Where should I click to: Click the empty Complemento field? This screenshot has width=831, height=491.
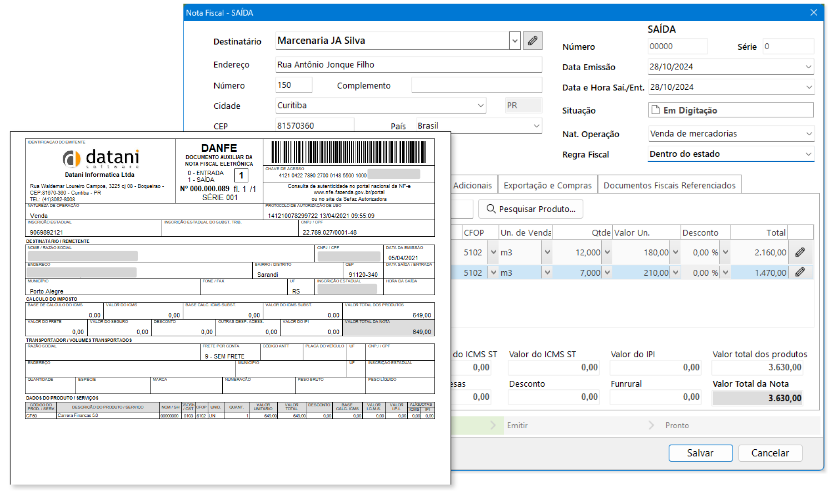coord(476,85)
